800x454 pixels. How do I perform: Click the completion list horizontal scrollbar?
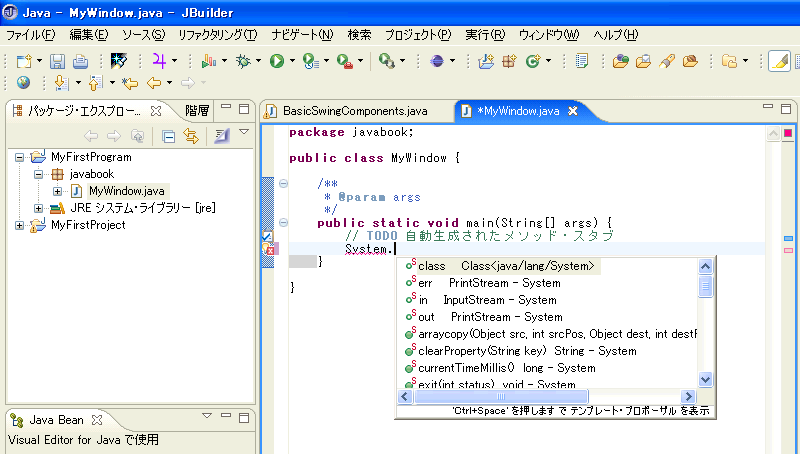pos(500,396)
